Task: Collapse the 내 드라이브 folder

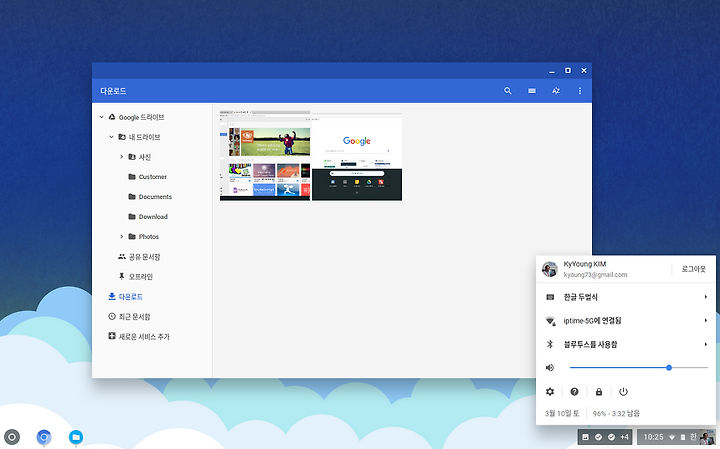Action: click(x=111, y=137)
